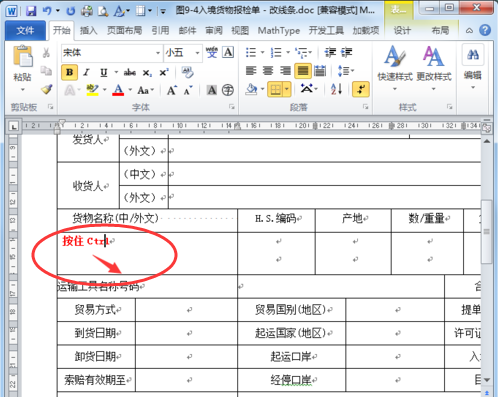The height and width of the screenshot is (397, 498).
Task: Open the 文件 File tab
Action: point(25,31)
